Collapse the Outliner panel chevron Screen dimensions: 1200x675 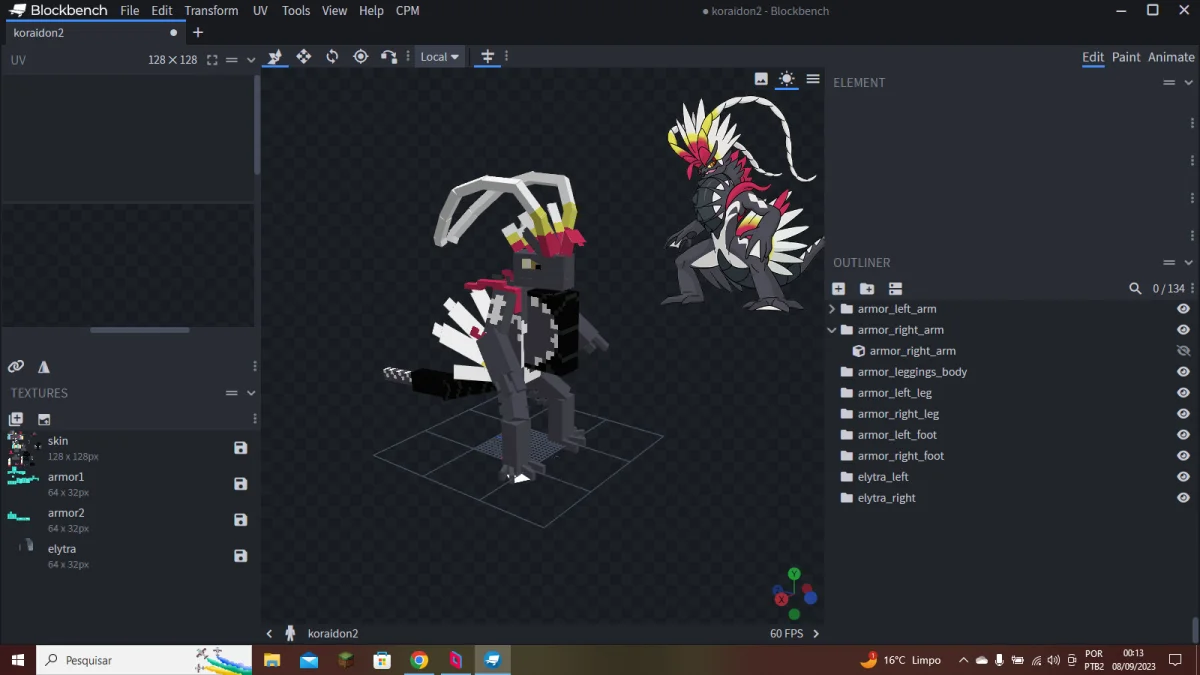pyautogui.click(x=1188, y=263)
